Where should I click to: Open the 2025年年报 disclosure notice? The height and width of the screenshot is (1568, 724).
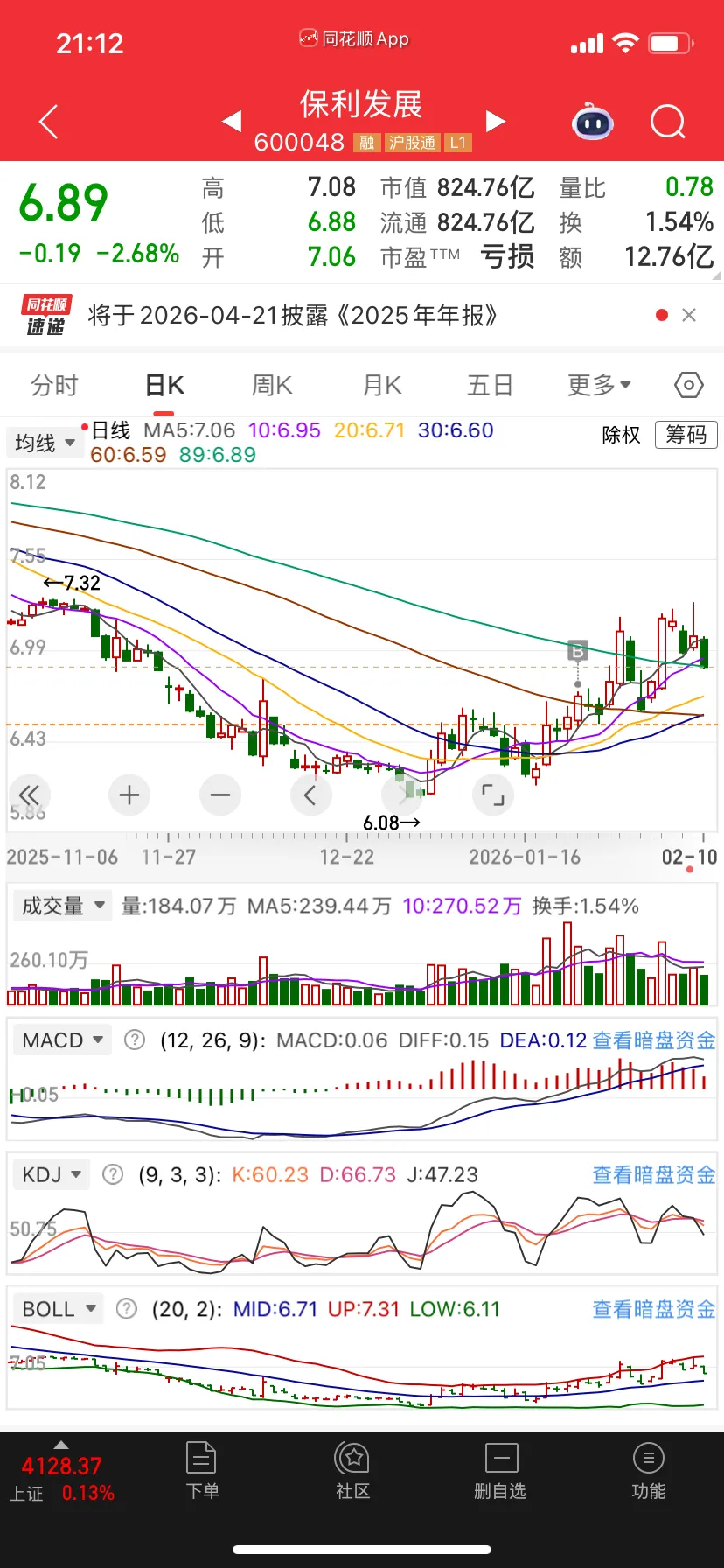click(x=293, y=315)
